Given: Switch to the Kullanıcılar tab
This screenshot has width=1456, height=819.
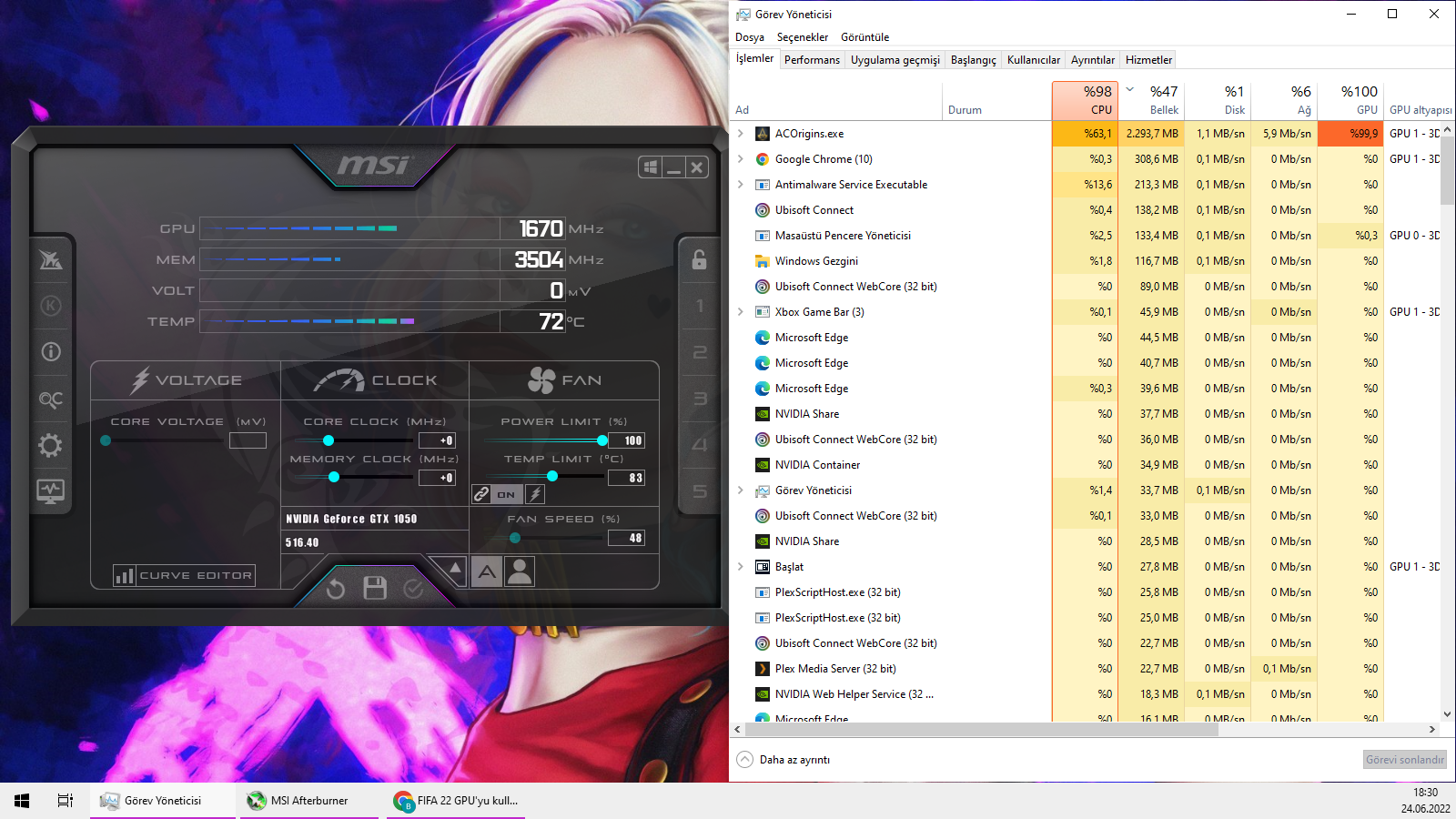Looking at the screenshot, I should point(1034,60).
